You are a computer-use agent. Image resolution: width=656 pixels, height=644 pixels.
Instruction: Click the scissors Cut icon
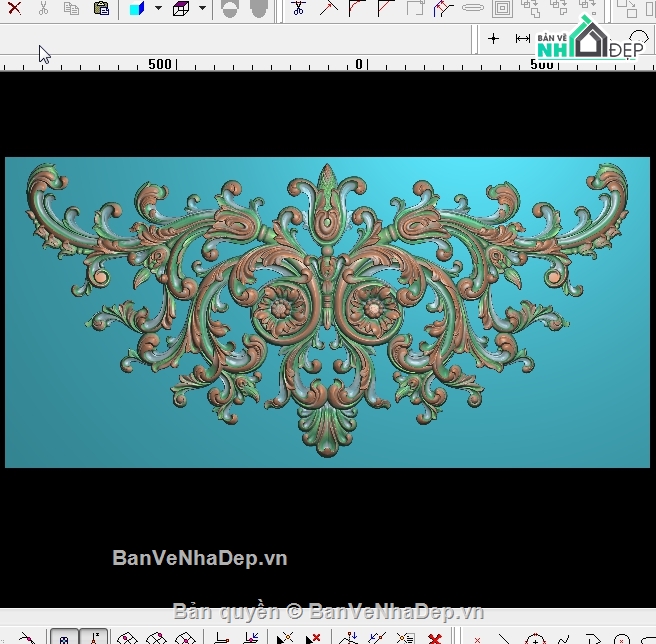pos(43,9)
